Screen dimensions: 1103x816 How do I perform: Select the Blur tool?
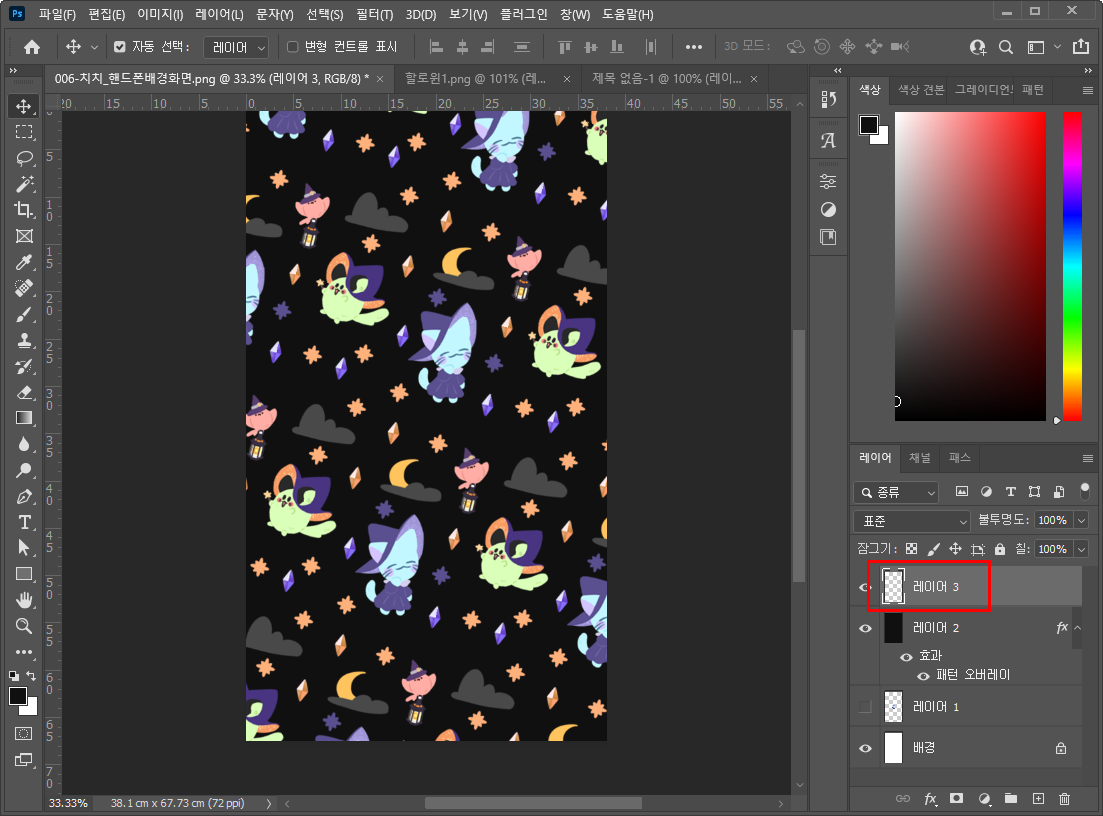click(24, 445)
